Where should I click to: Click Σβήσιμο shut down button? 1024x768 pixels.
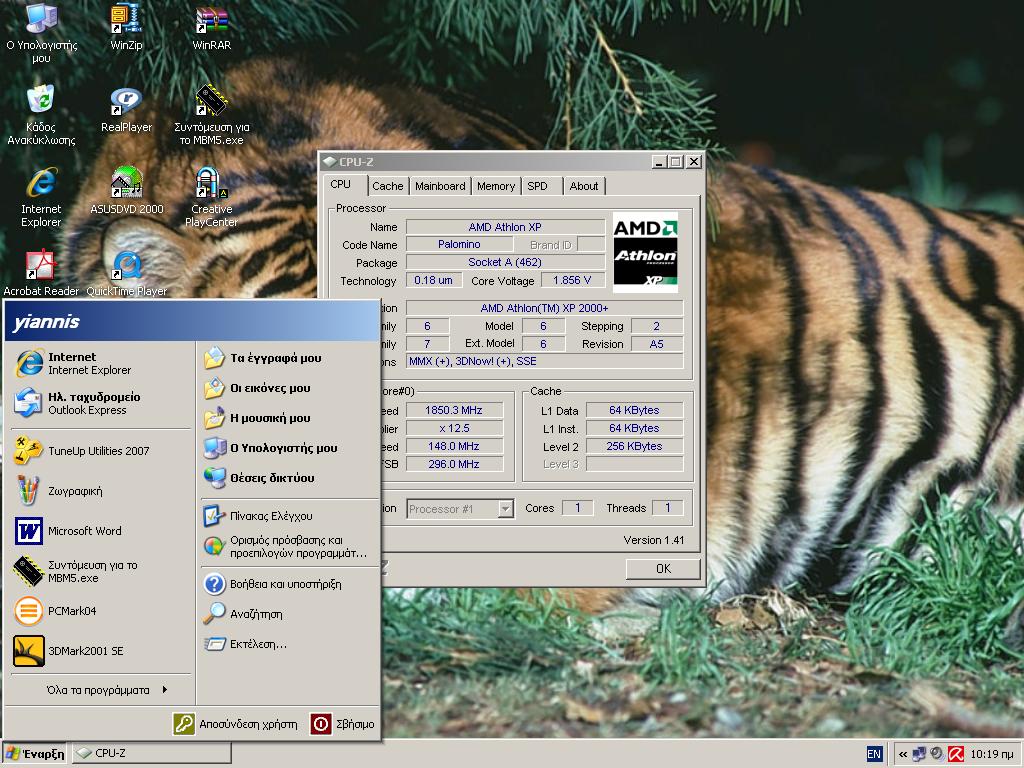click(x=342, y=724)
